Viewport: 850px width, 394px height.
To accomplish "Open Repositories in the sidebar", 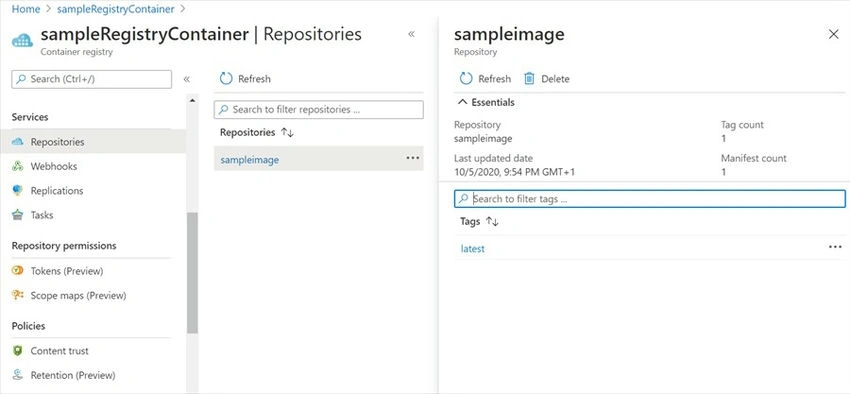I will 93,142.
